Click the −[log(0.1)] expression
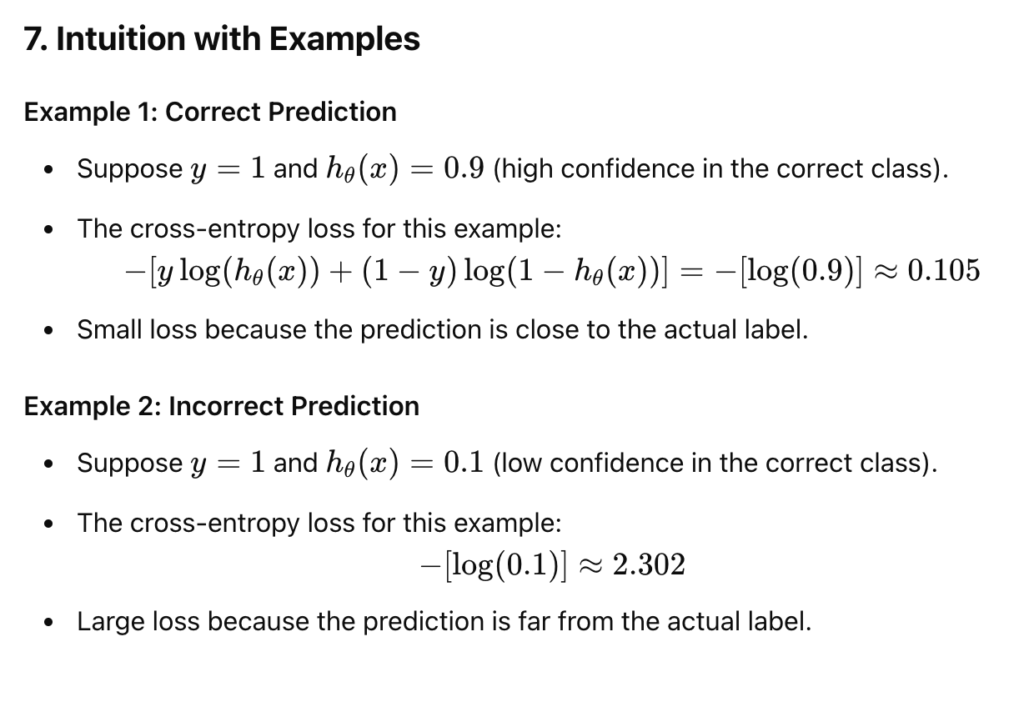The height and width of the screenshot is (717, 1024). [x=494, y=565]
